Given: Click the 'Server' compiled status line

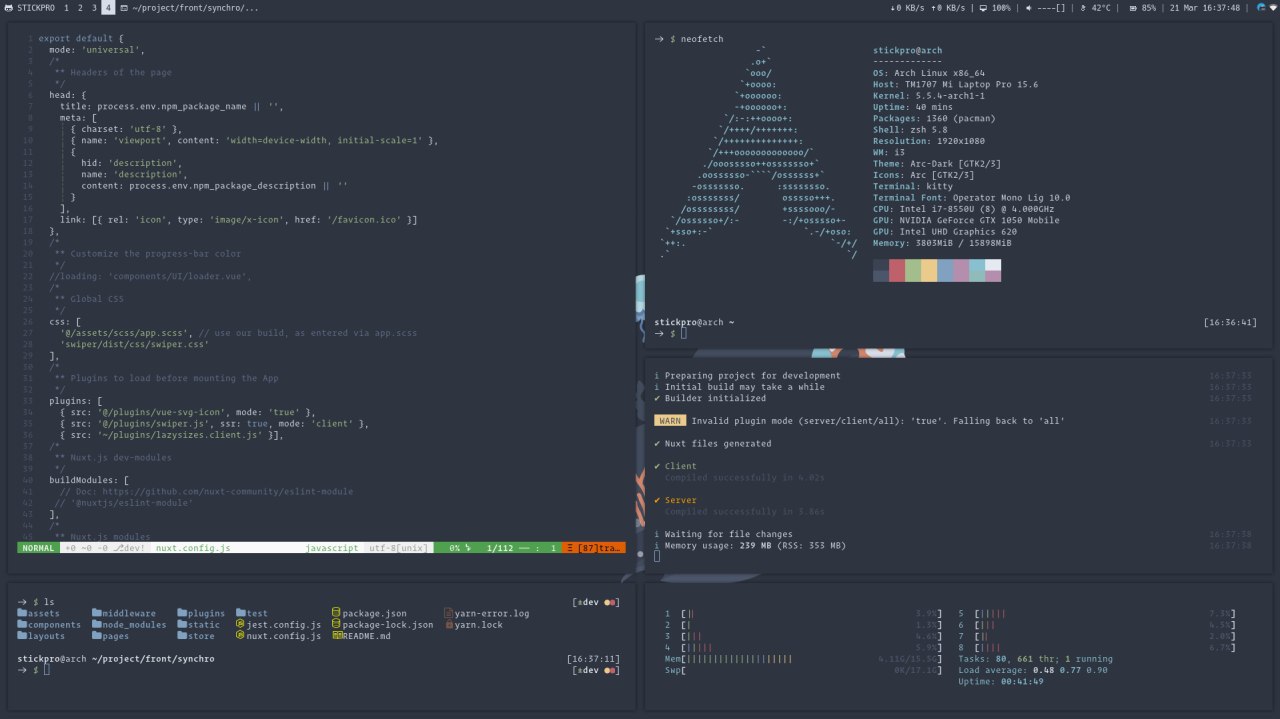Looking at the screenshot, I should pyautogui.click(x=675, y=500).
